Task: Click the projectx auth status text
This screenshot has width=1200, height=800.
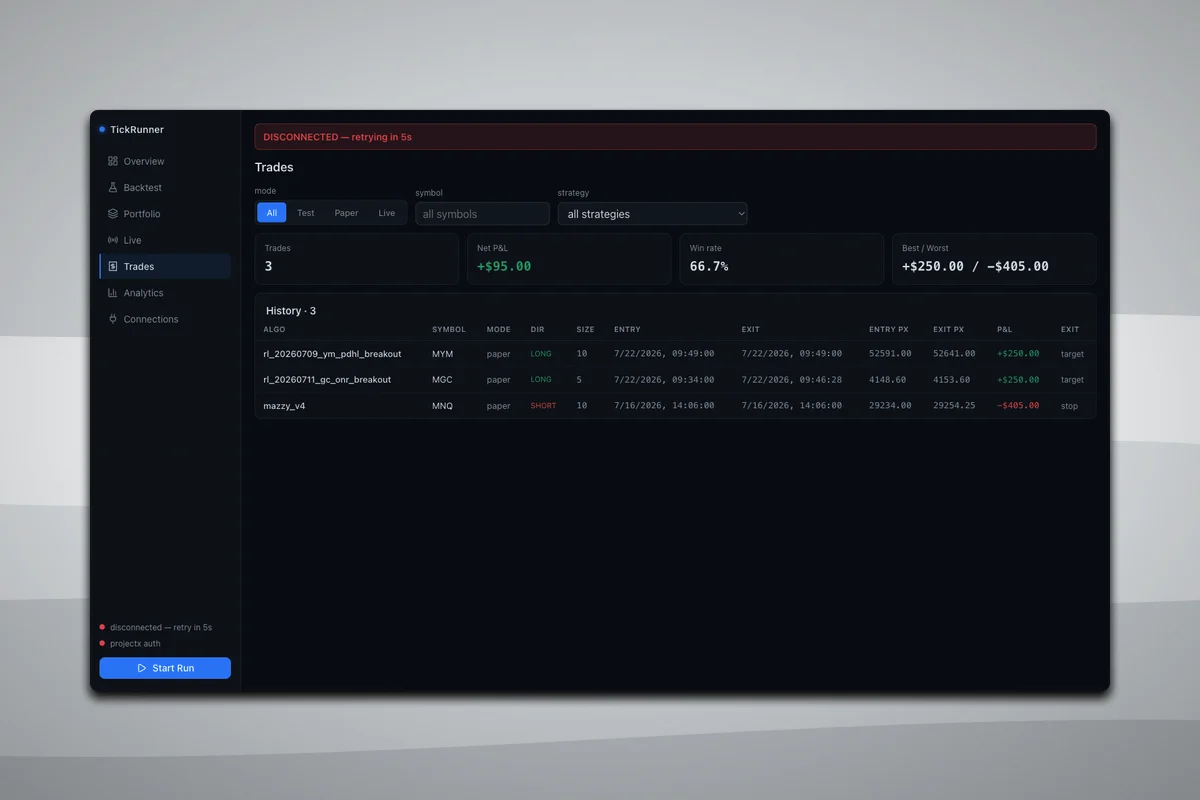Action: pos(135,643)
